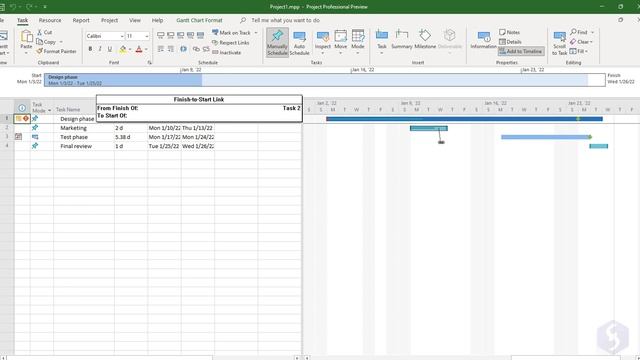Screen dimensions: 640x360
Task: Switch to the View tab
Action: (135, 20)
